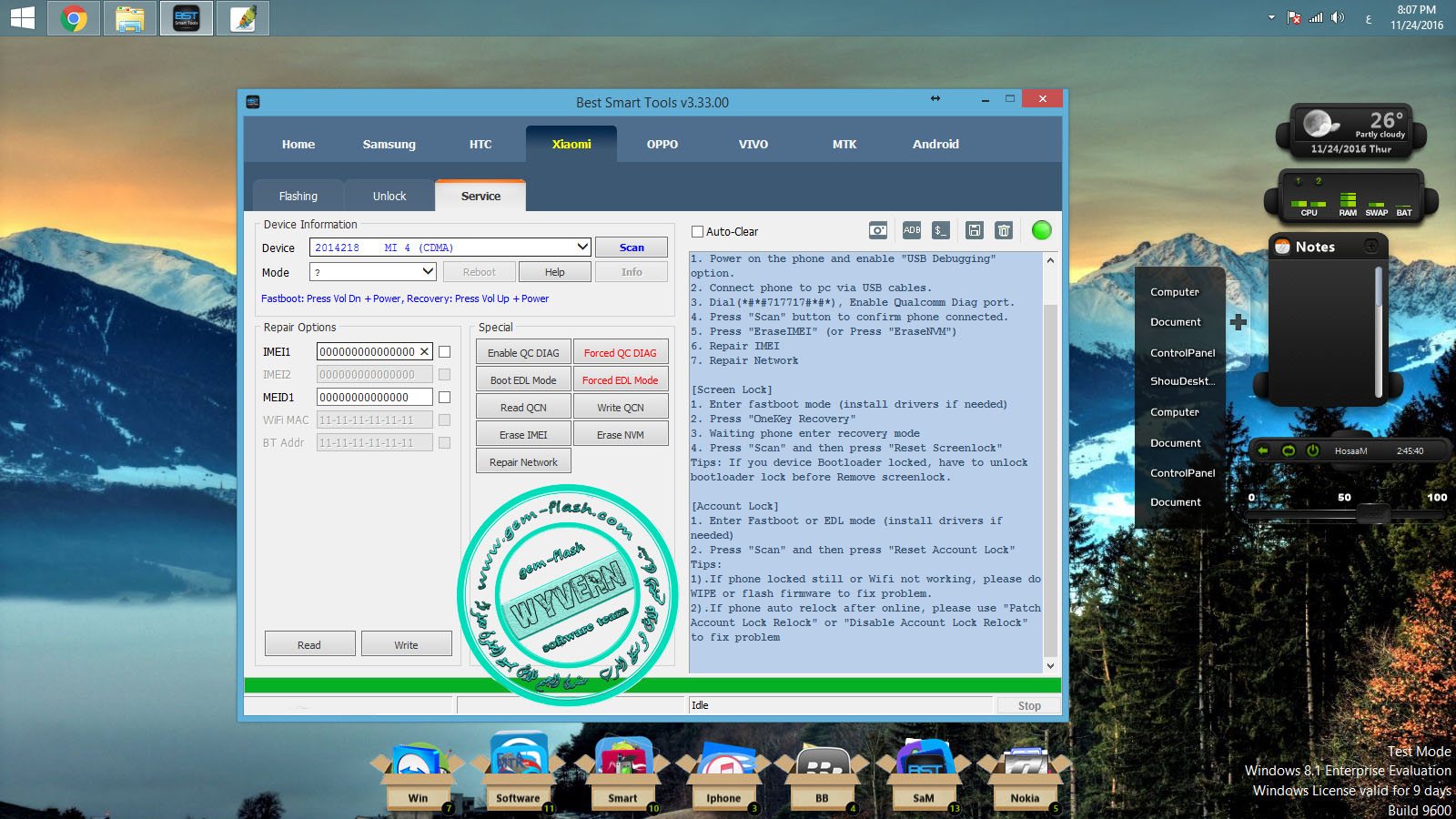Viewport: 1456px width, 819px height.
Task: Tick the WiFi MAC checkbox
Action: point(445,420)
